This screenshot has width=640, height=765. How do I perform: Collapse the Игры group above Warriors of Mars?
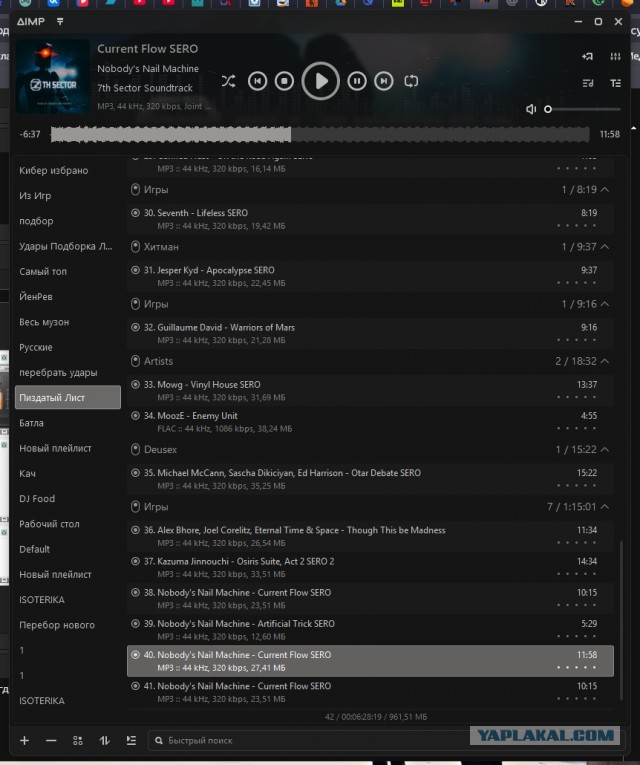click(605, 304)
